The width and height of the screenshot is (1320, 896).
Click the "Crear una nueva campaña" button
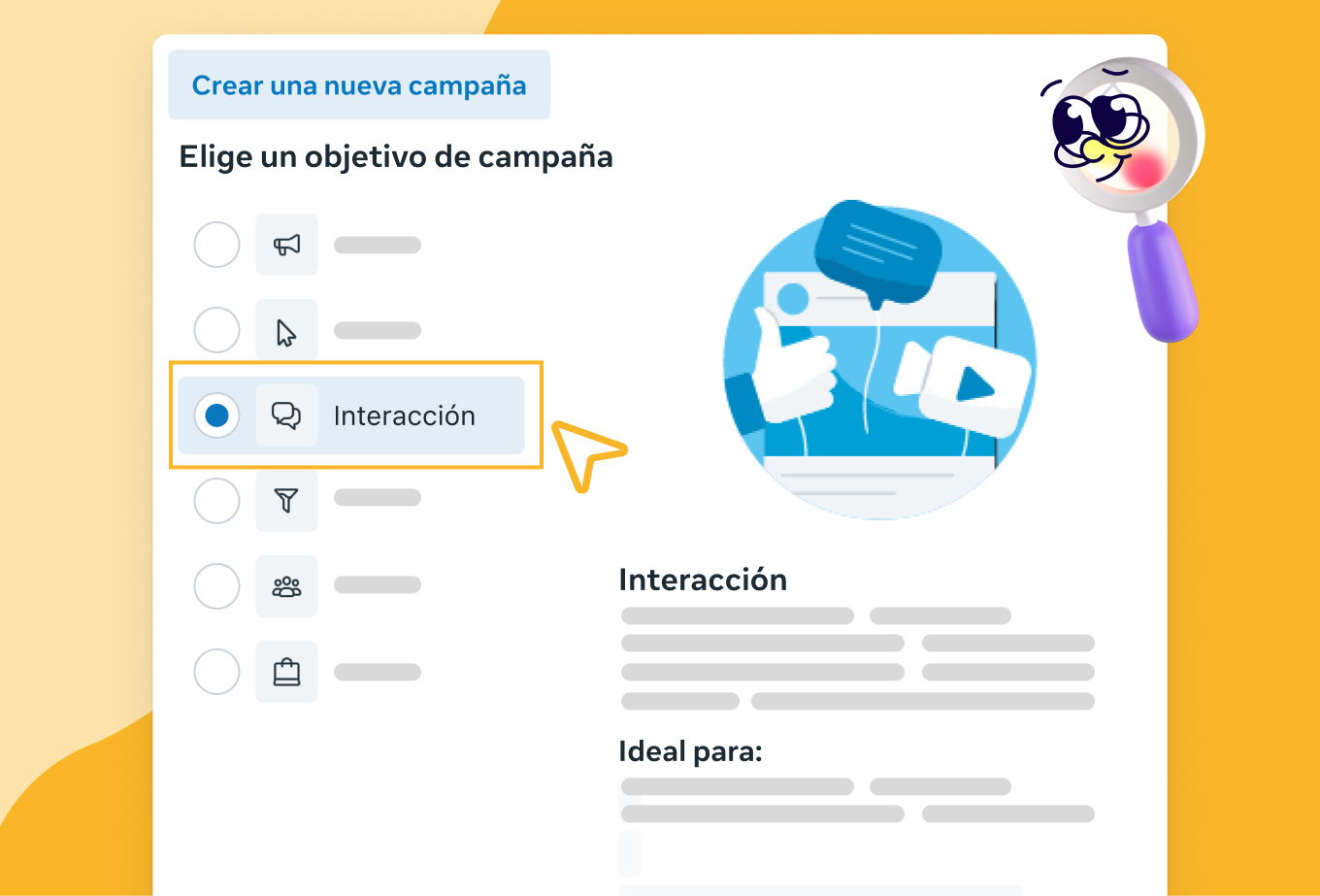(359, 85)
